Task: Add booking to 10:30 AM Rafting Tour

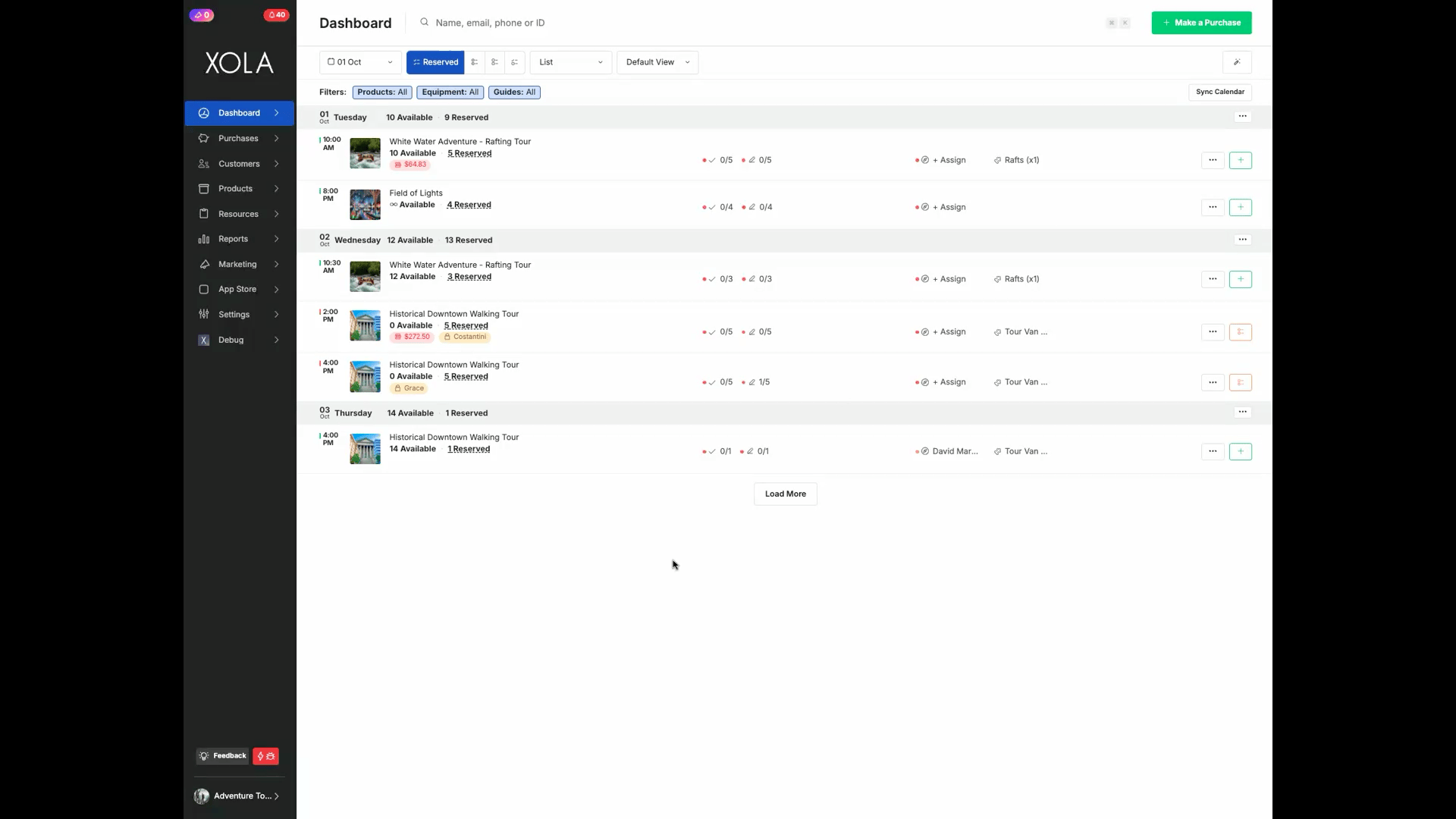Action: click(1241, 279)
